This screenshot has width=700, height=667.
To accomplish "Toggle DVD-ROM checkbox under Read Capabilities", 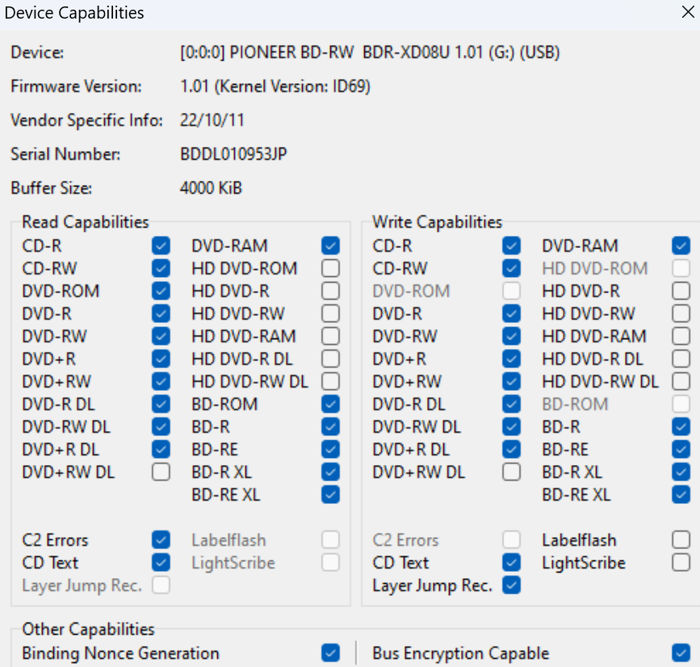I will tap(161, 291).
